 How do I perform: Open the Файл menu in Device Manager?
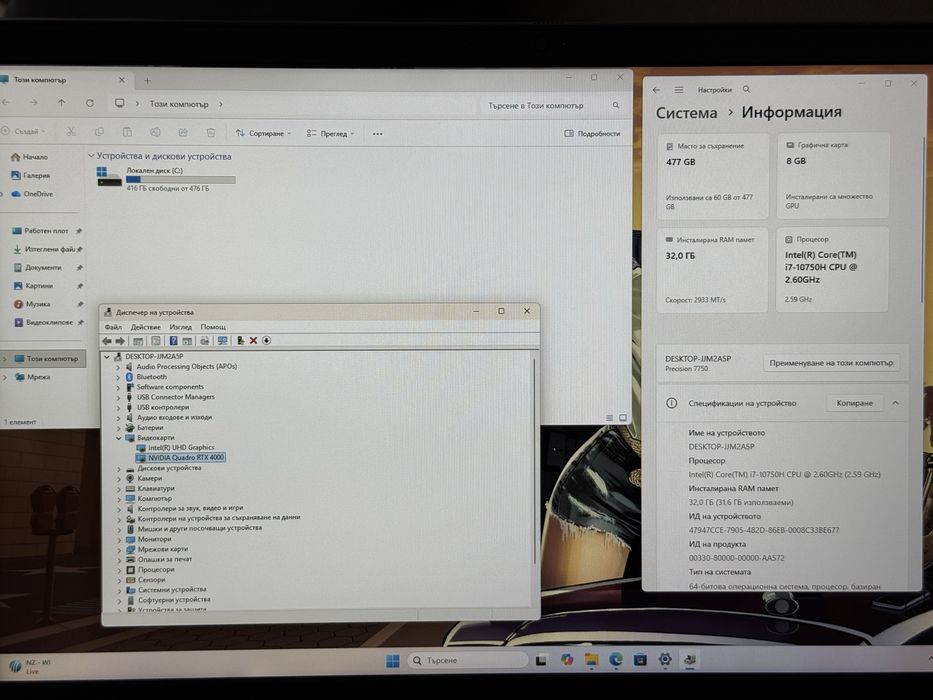[x=113, y=327]
